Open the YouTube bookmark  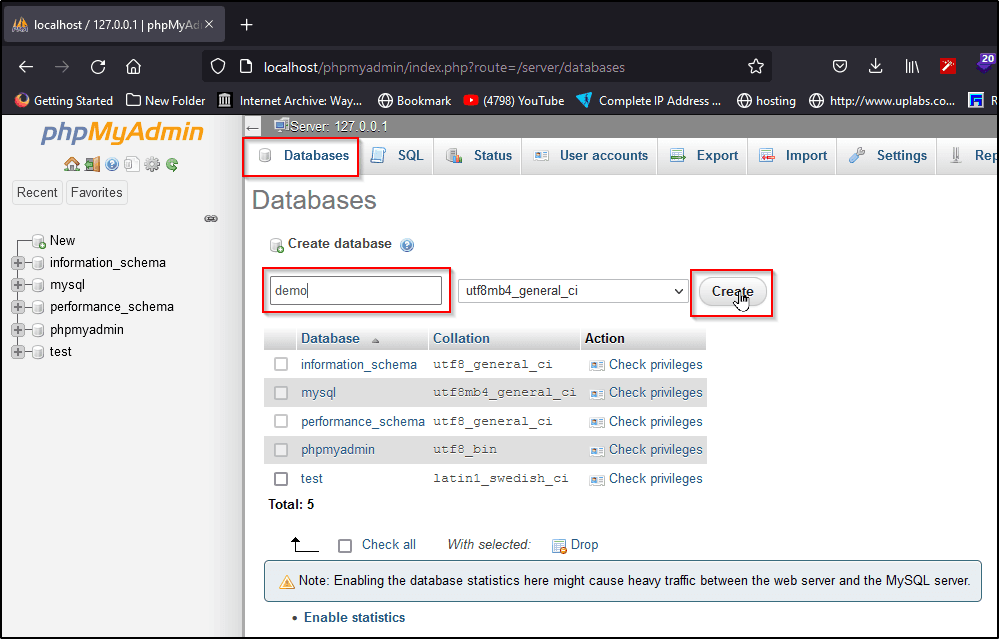coord(514,101)
